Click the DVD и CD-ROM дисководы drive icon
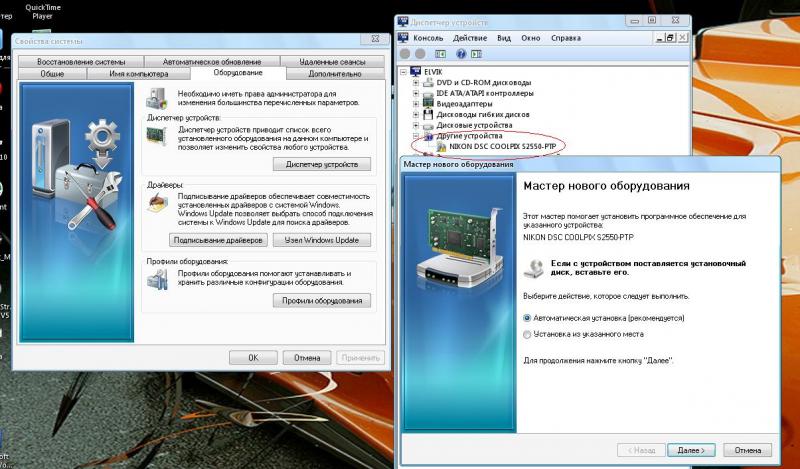The image size is (800, 469). pos(429,83)
